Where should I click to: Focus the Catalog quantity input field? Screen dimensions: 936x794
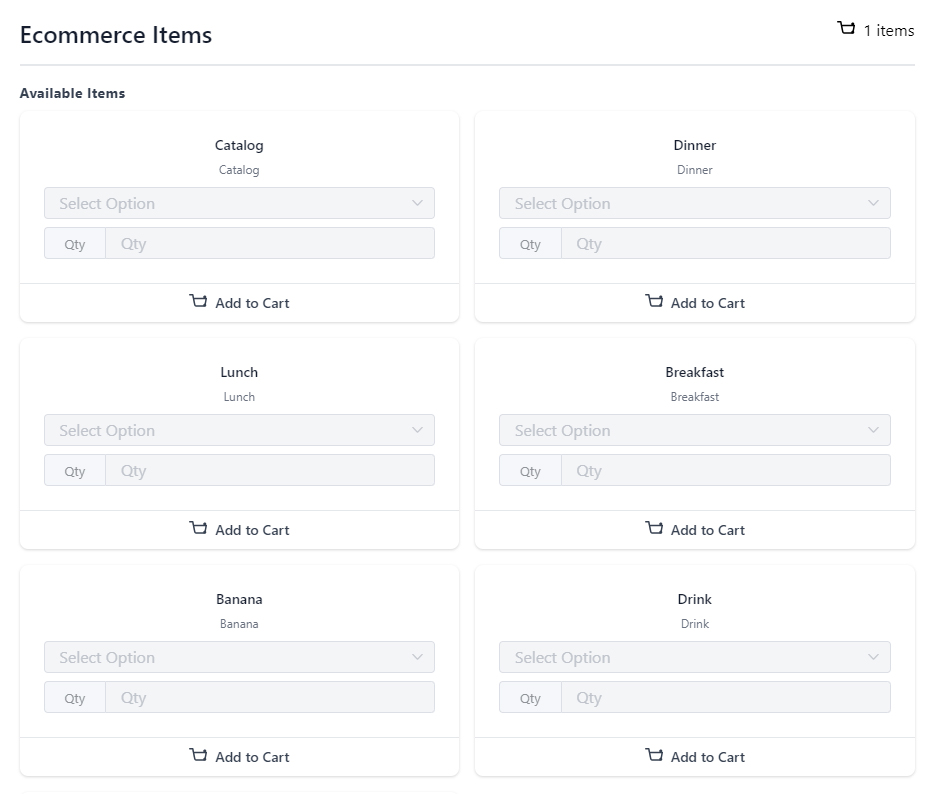[269, 243]
